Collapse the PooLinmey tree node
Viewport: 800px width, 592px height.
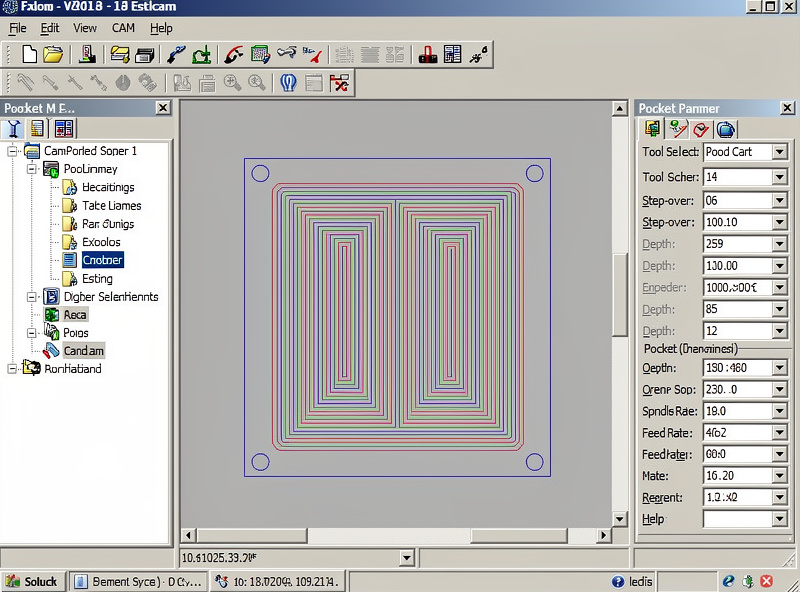coord(32,169)
